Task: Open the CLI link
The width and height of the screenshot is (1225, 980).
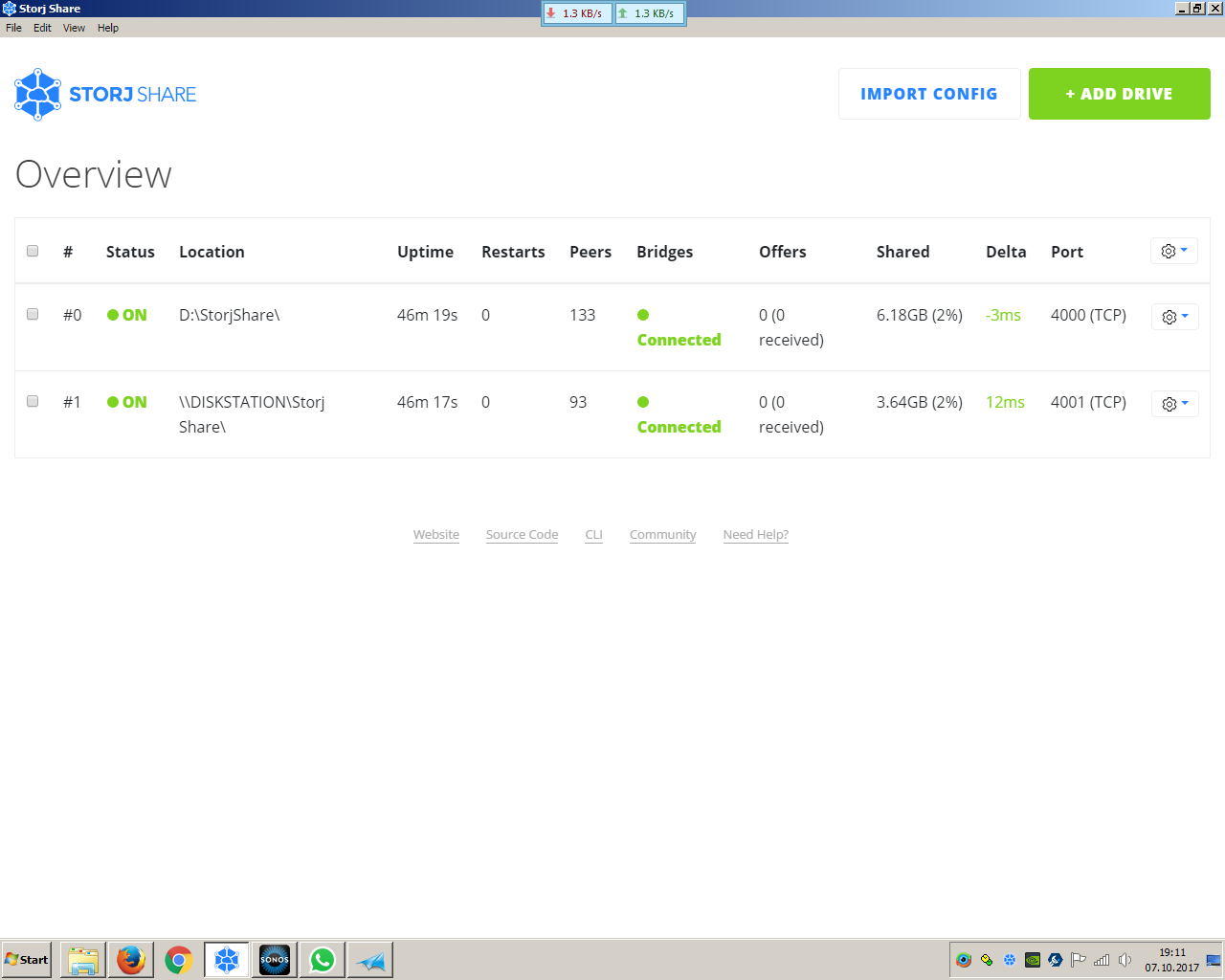Action: 594,535
